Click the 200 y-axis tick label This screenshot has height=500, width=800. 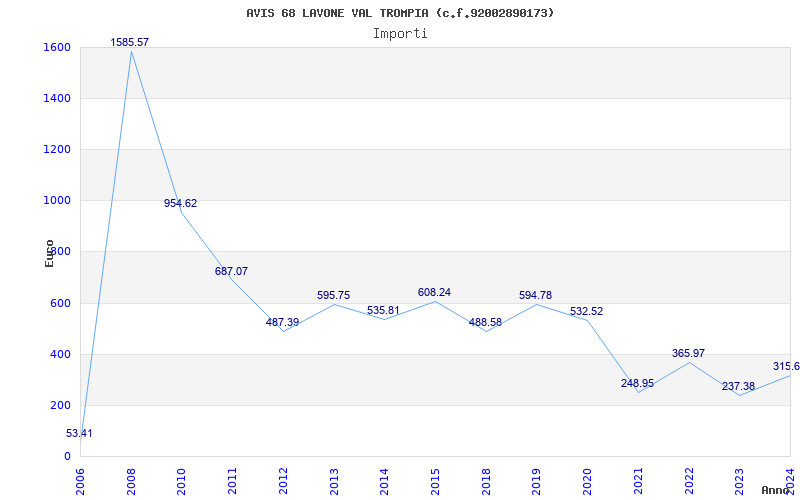pos(59,405)
